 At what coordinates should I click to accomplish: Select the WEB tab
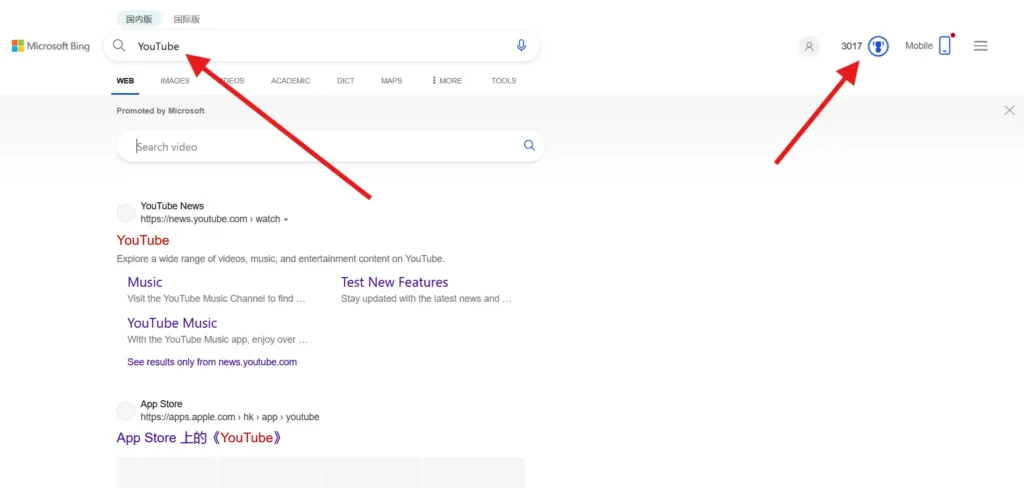[x=125, y=80]
